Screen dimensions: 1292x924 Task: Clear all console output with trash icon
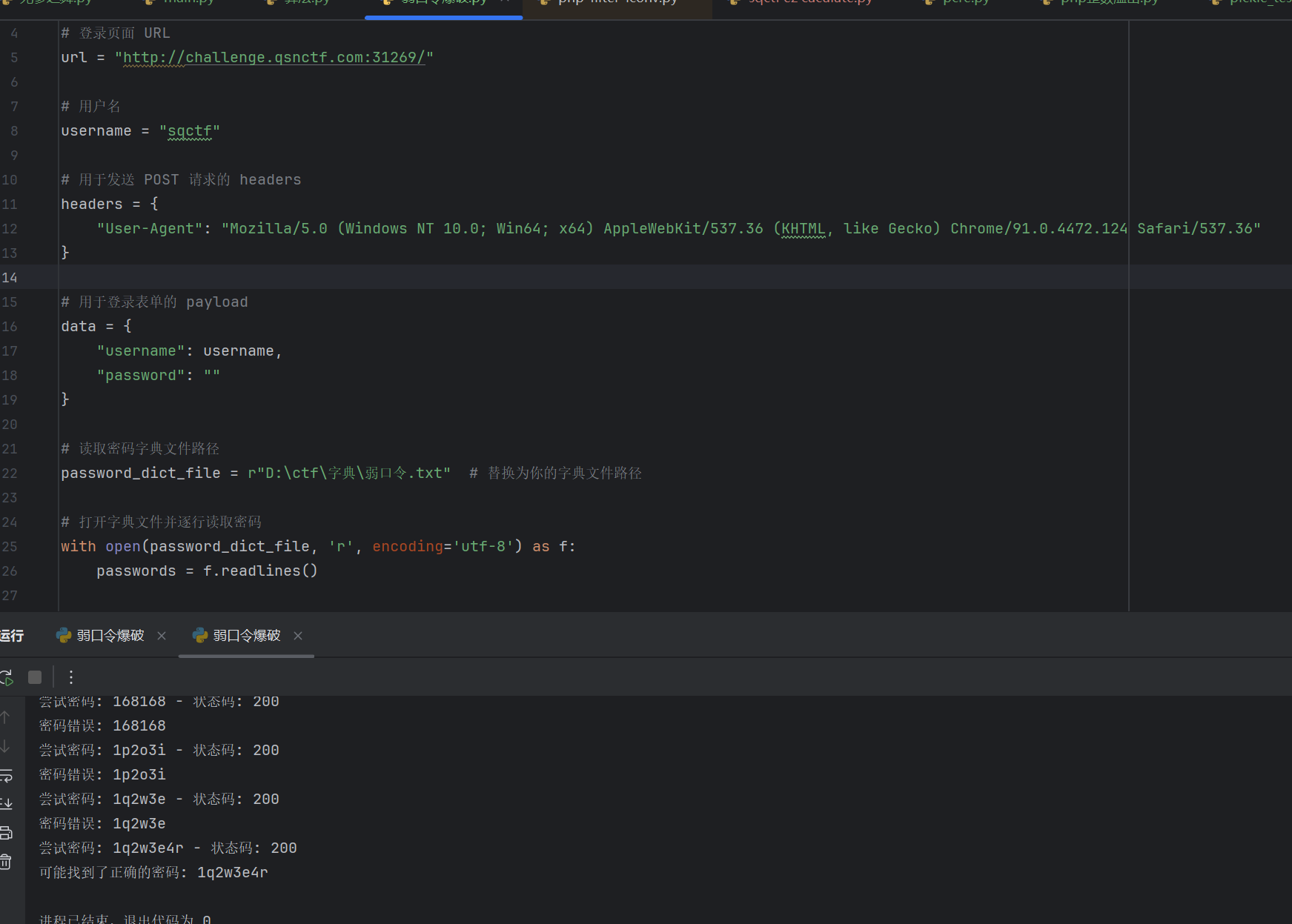6,862
